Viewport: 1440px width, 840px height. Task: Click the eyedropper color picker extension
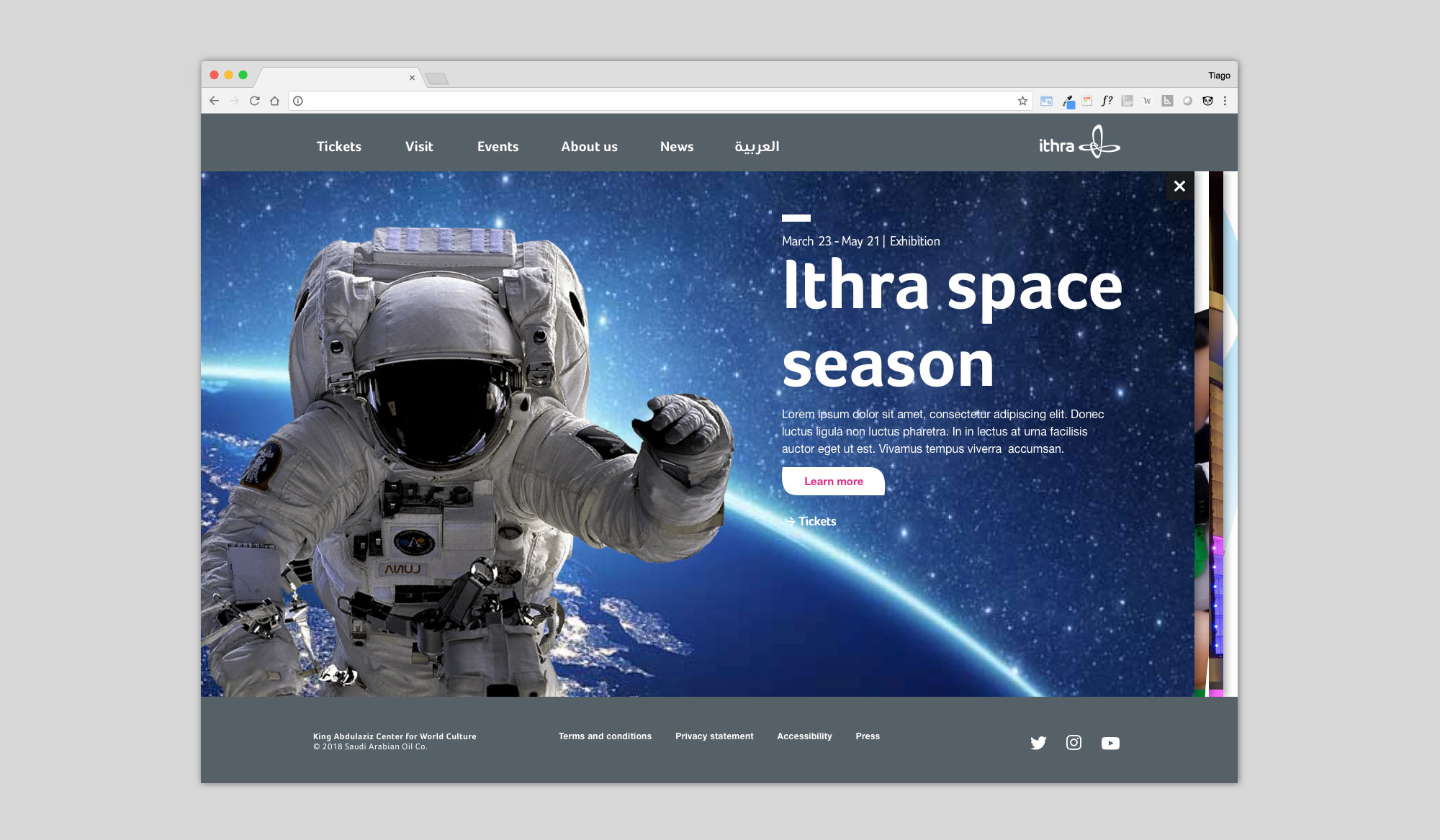[x=1068, y=101]
